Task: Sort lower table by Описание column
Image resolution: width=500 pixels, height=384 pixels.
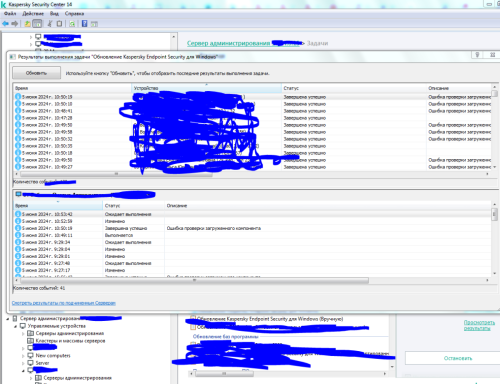Action: pyautogui.click(x=328, y=206)
